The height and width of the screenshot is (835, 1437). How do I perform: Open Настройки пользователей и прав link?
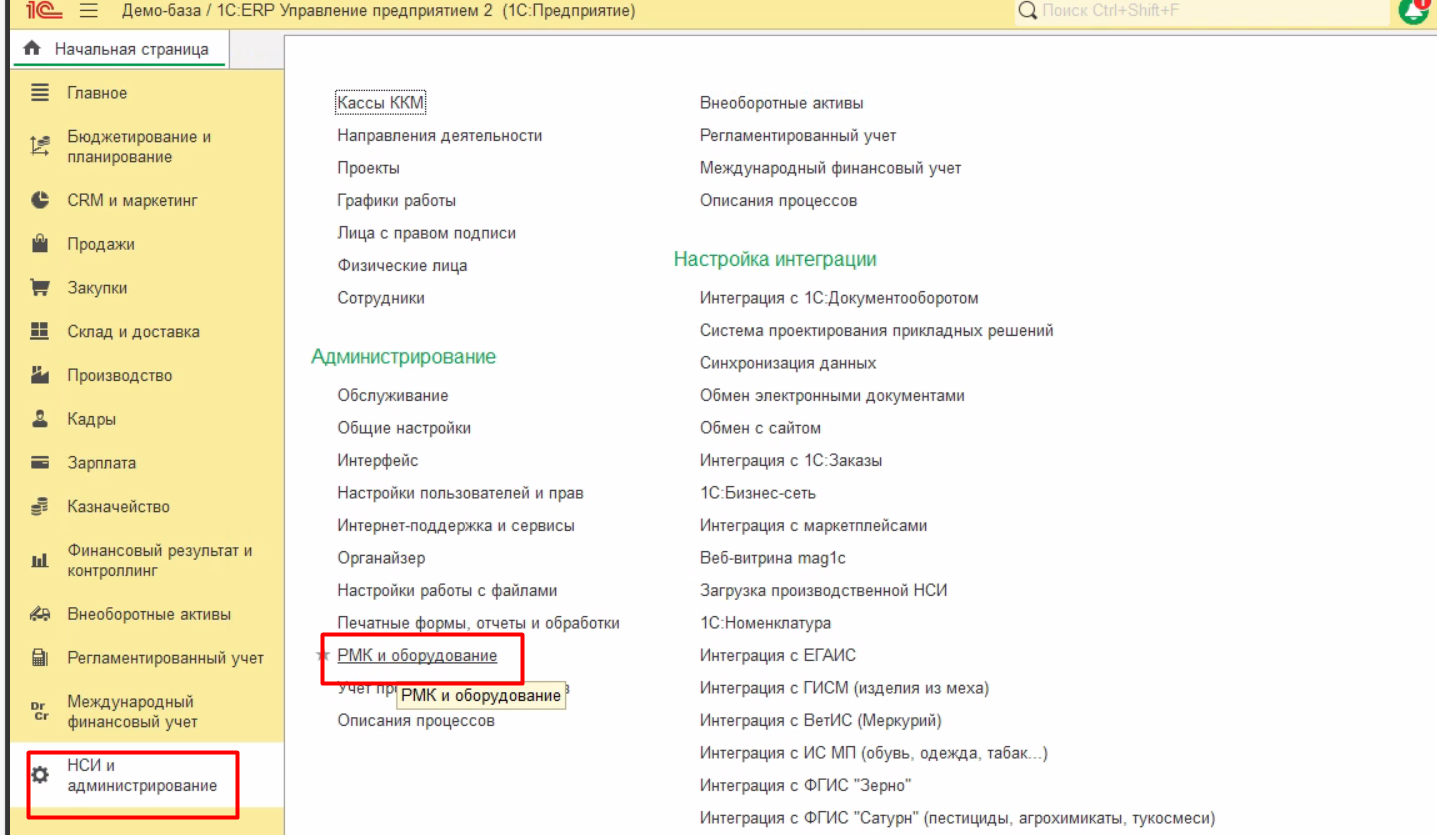click(460, 493)
